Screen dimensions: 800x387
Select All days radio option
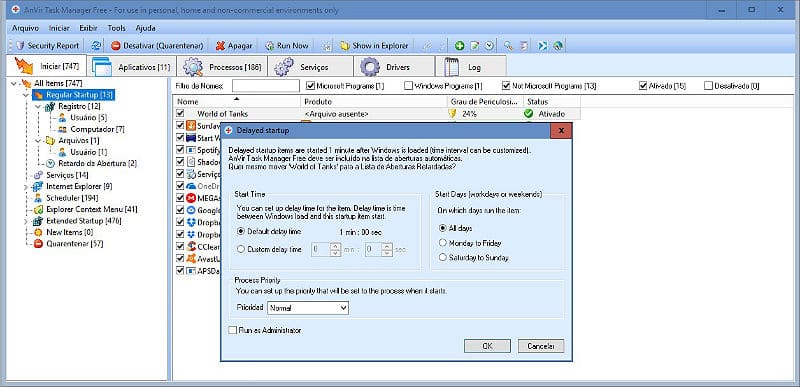[443, 228]
